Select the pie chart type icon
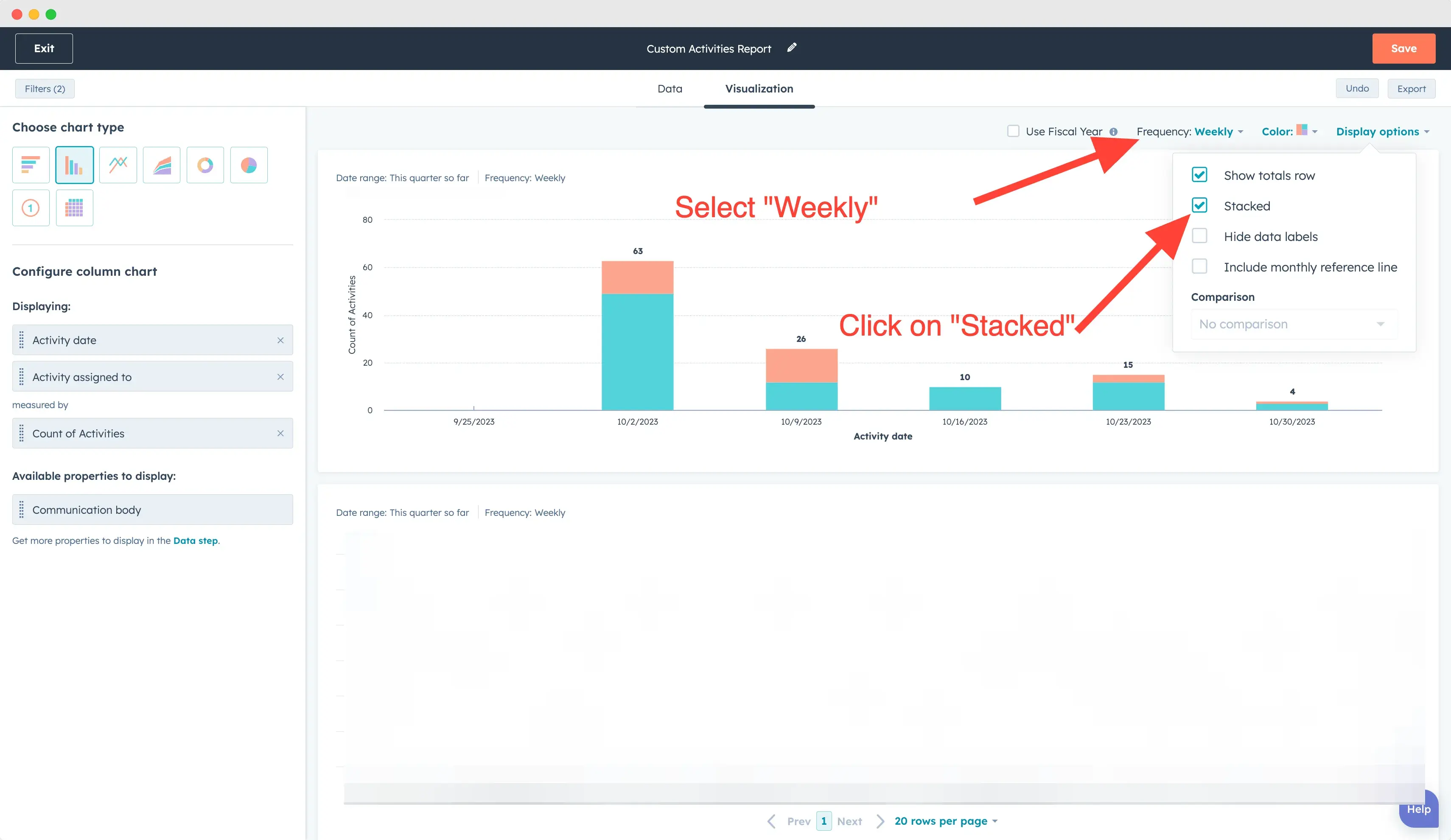Screen dimensions: 1451x840 249,165
